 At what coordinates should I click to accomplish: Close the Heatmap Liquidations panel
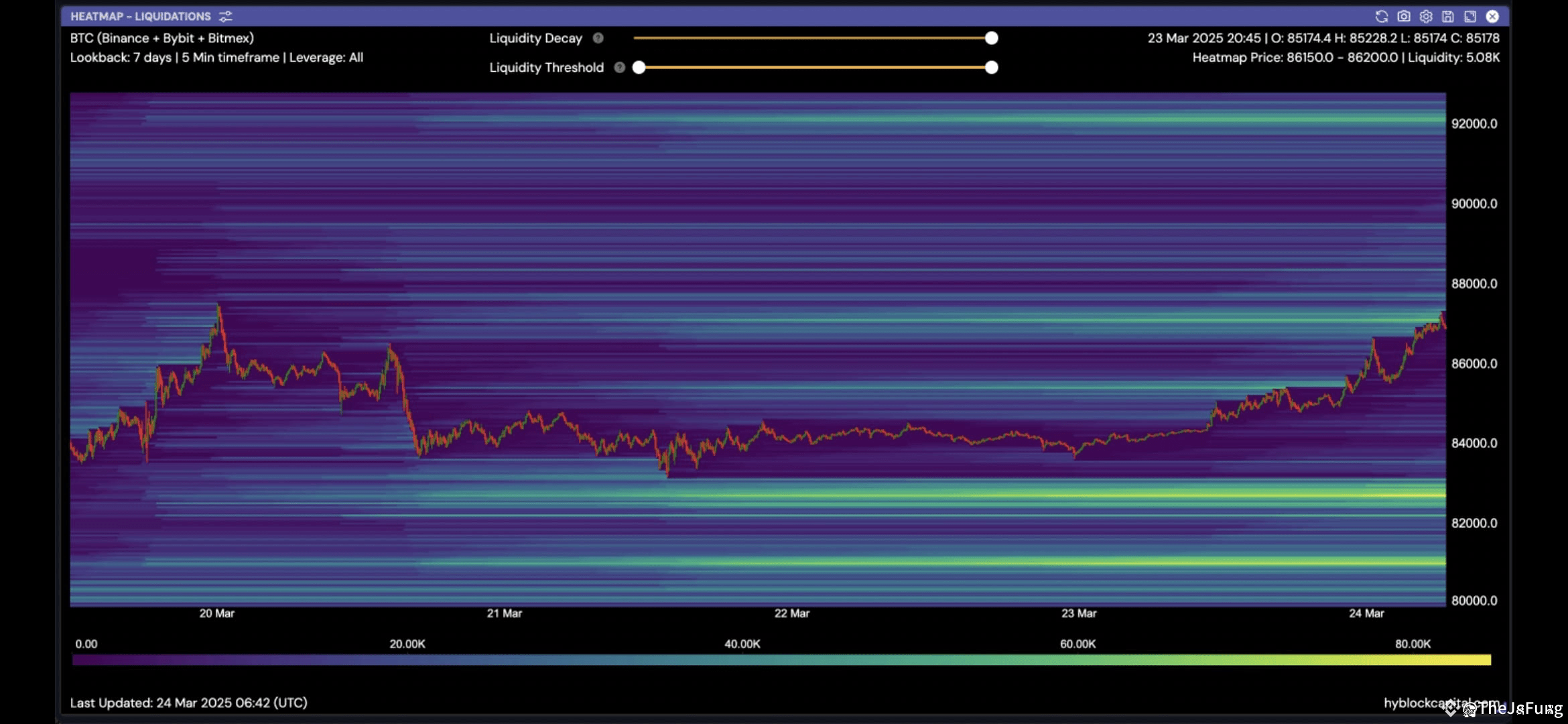coord(1492,16)
